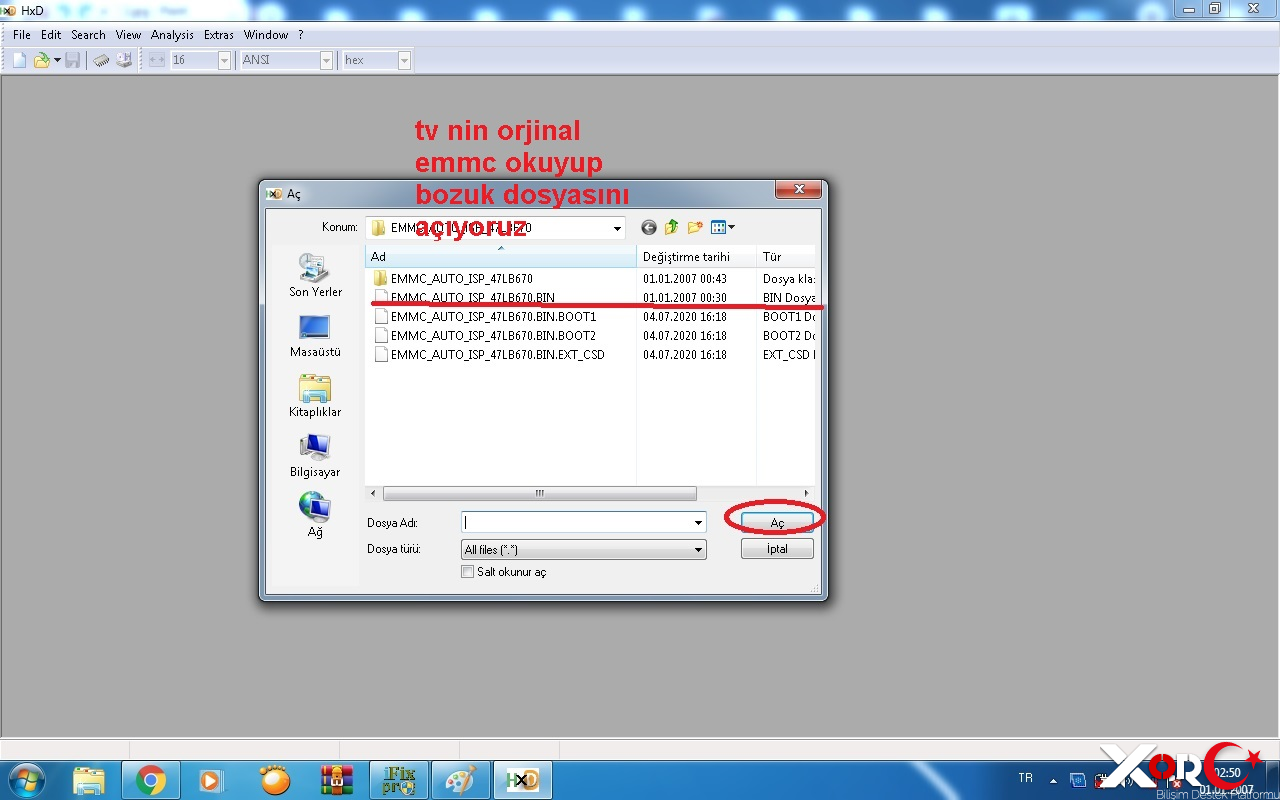Create new folder icon in dialog
Image resolution: width=1280 pixels, height=800 pixels.
pos(695,228)
